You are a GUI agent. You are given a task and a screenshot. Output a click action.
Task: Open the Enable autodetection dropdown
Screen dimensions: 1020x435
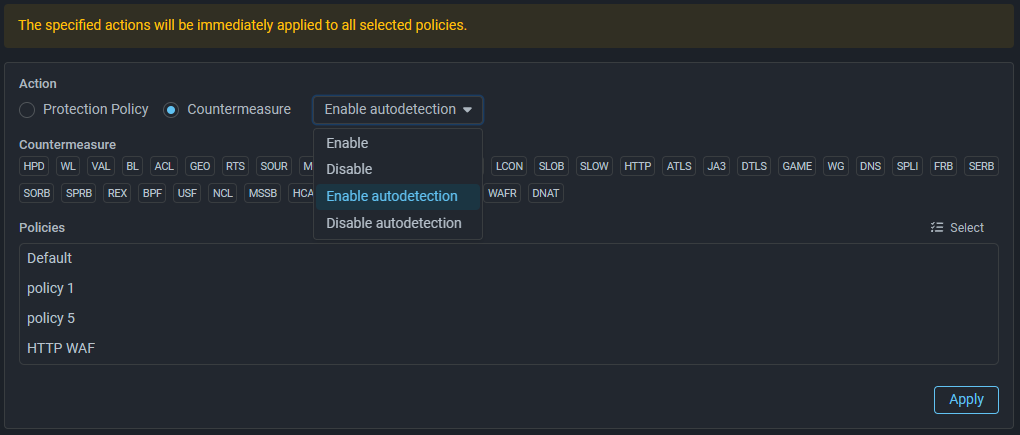pyautogui.click(x=398, y=109)
